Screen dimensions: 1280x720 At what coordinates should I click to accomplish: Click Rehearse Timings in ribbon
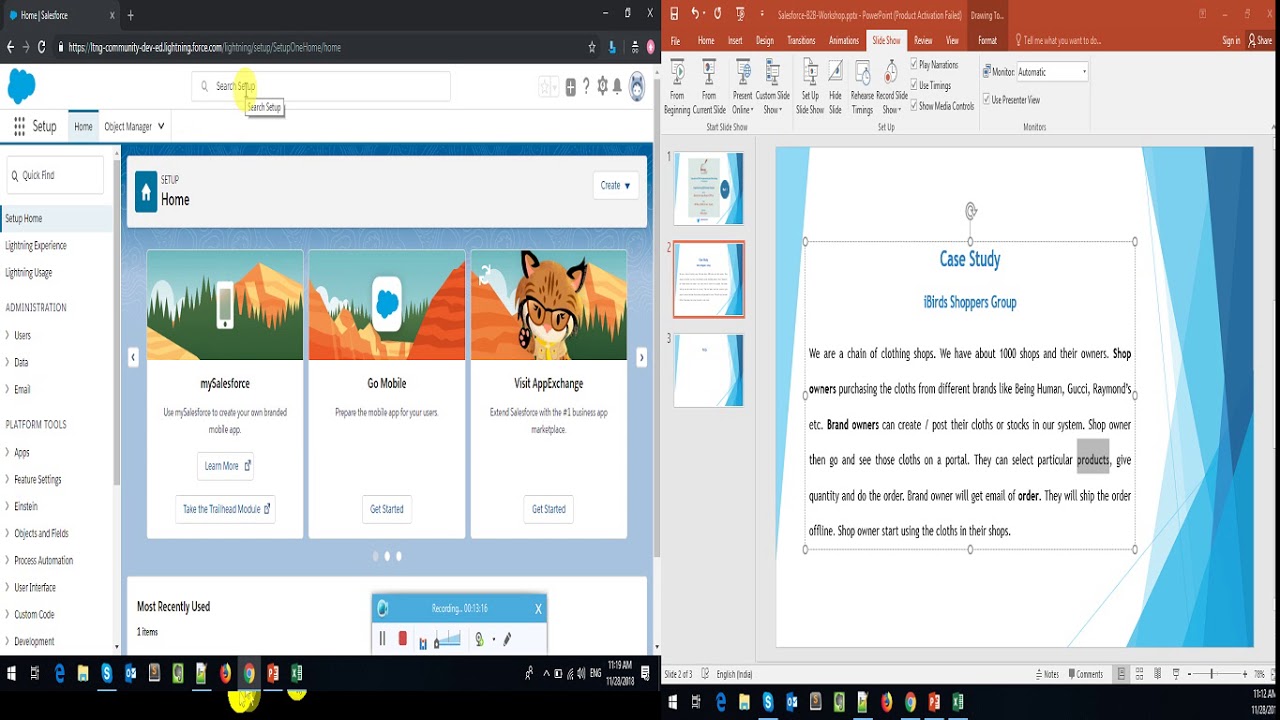862,87
